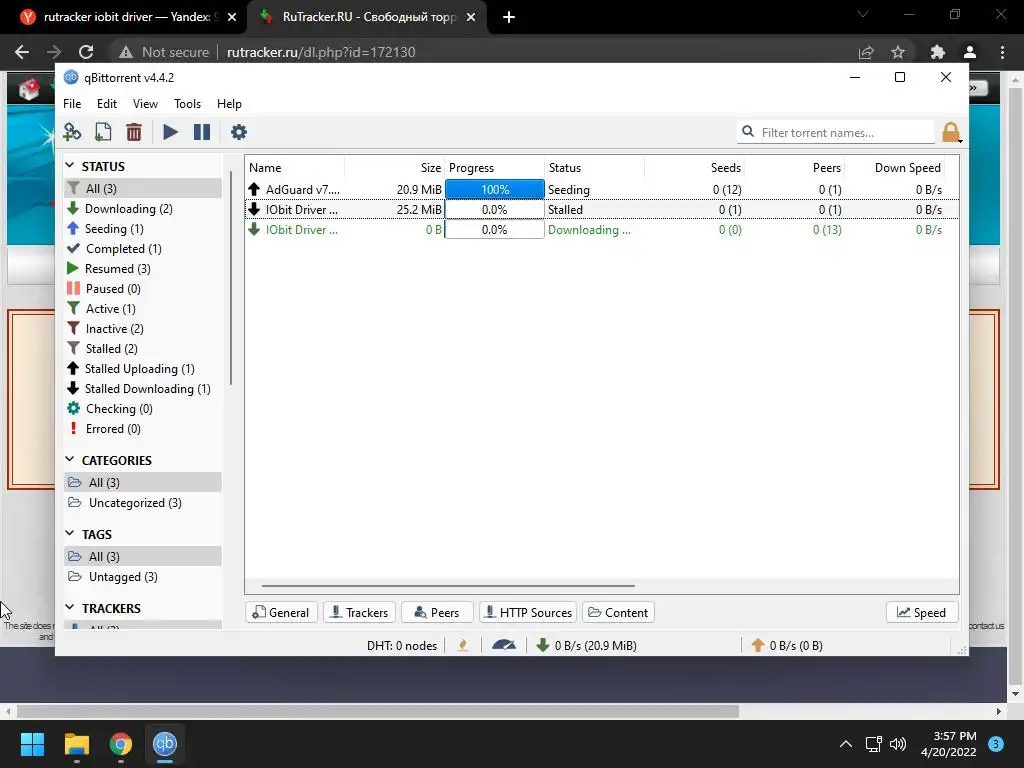Sort torrents by Size column header
The width and height of the screenshot is (1024, 768).
point(394,168)
